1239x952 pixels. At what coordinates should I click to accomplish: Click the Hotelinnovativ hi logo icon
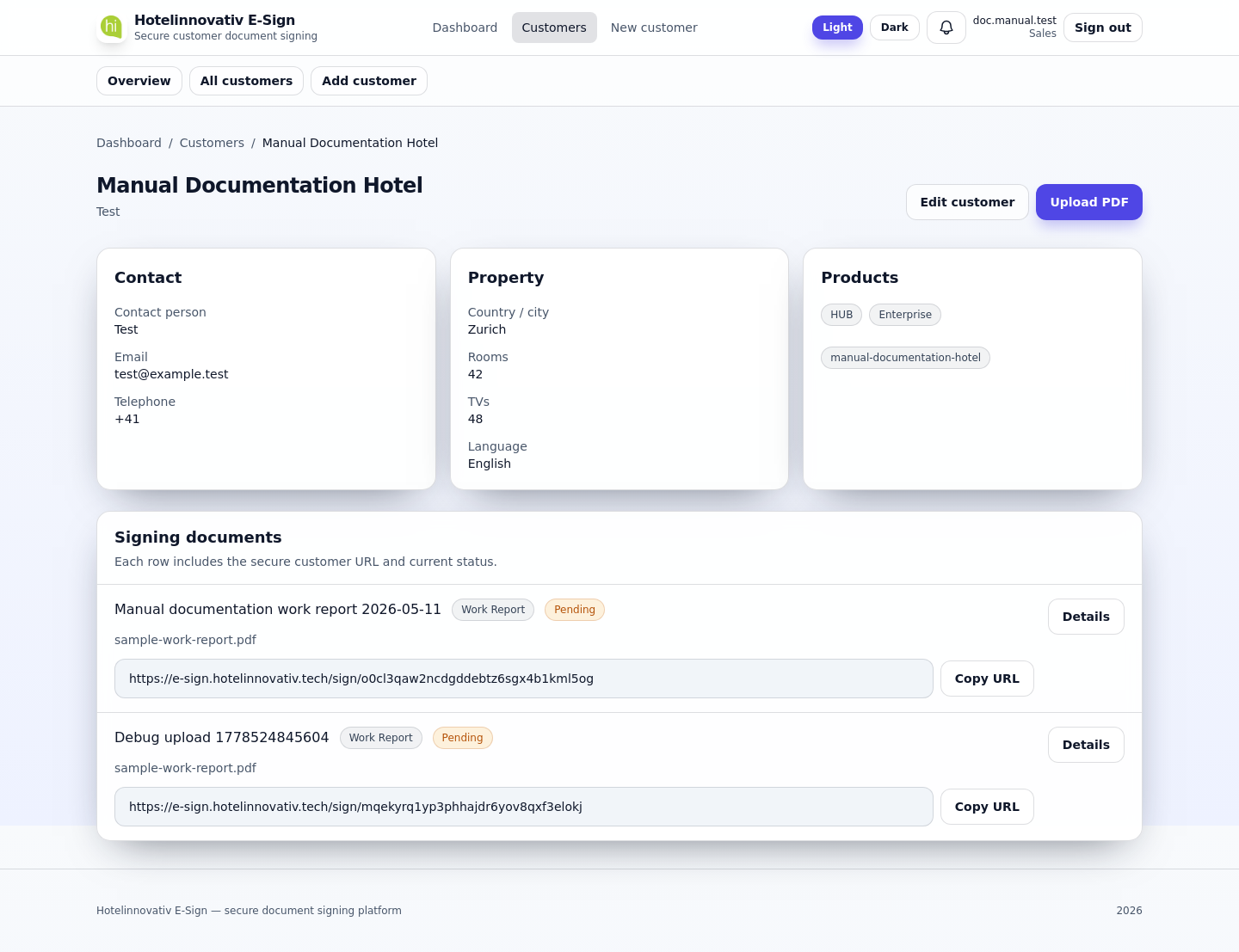(x=111, y=27)
